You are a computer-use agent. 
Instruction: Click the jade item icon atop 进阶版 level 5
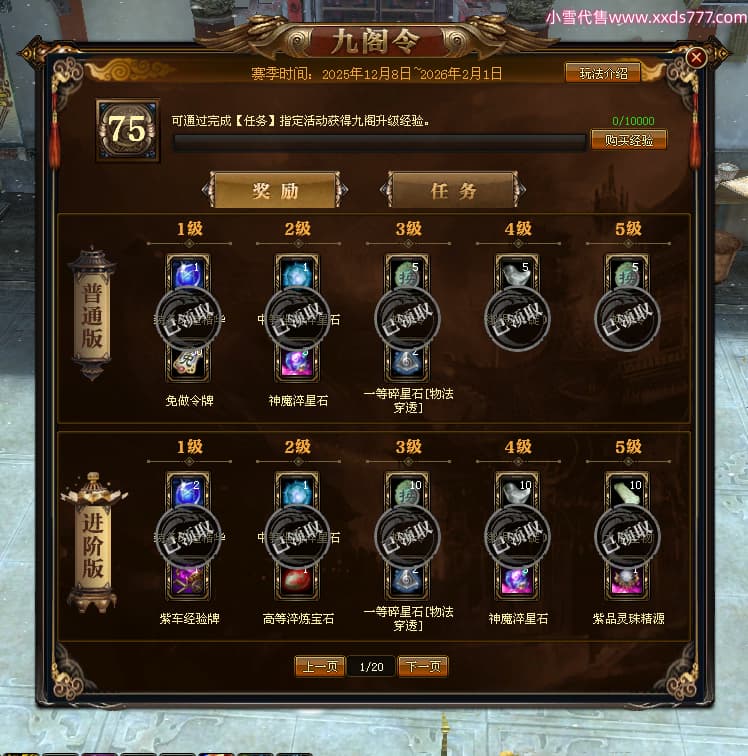(x=627, y=490)
